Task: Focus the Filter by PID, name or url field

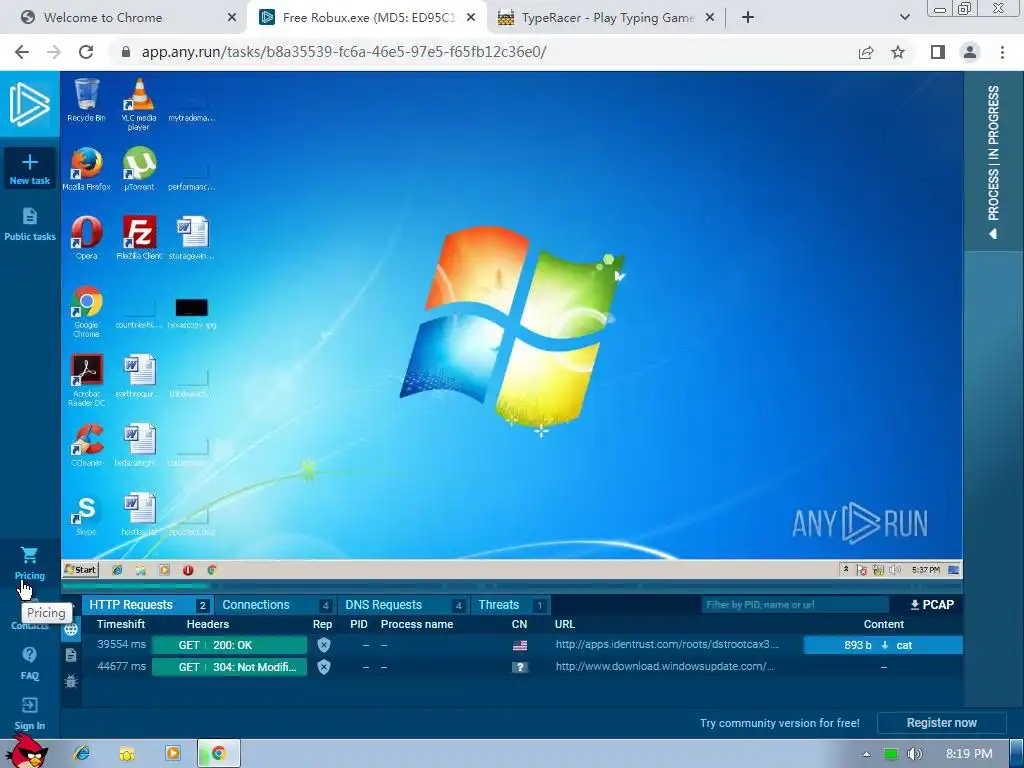Action: (x=795, y=605)
